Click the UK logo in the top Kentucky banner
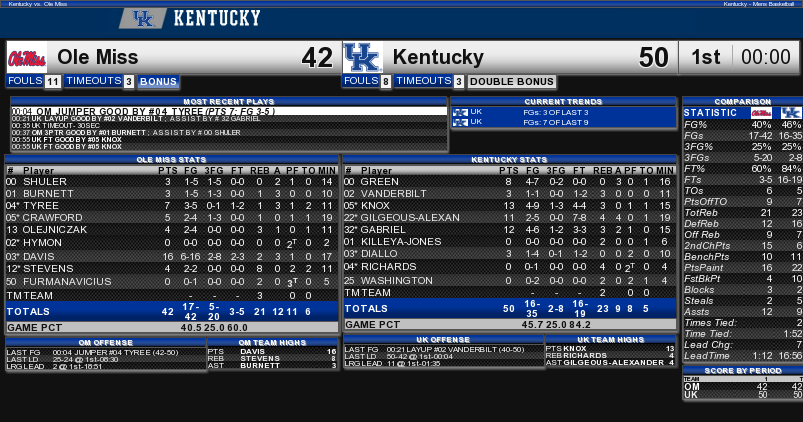Screen dimensions: 803x422 pos(143,19)
